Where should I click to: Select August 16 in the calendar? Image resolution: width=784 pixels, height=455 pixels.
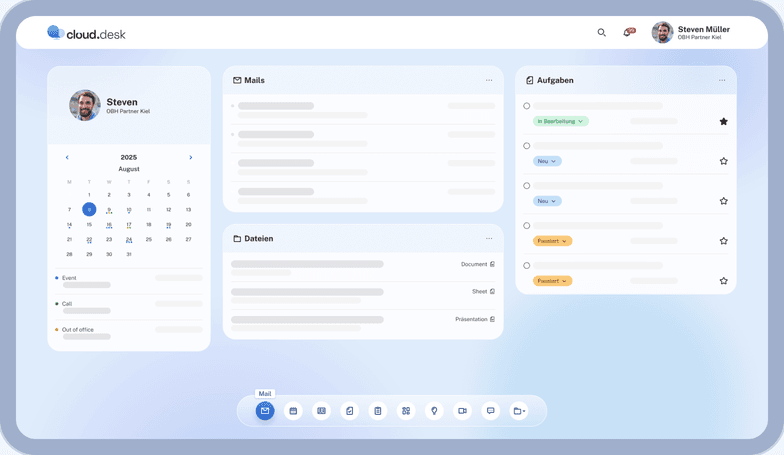(x=109, y=225)
